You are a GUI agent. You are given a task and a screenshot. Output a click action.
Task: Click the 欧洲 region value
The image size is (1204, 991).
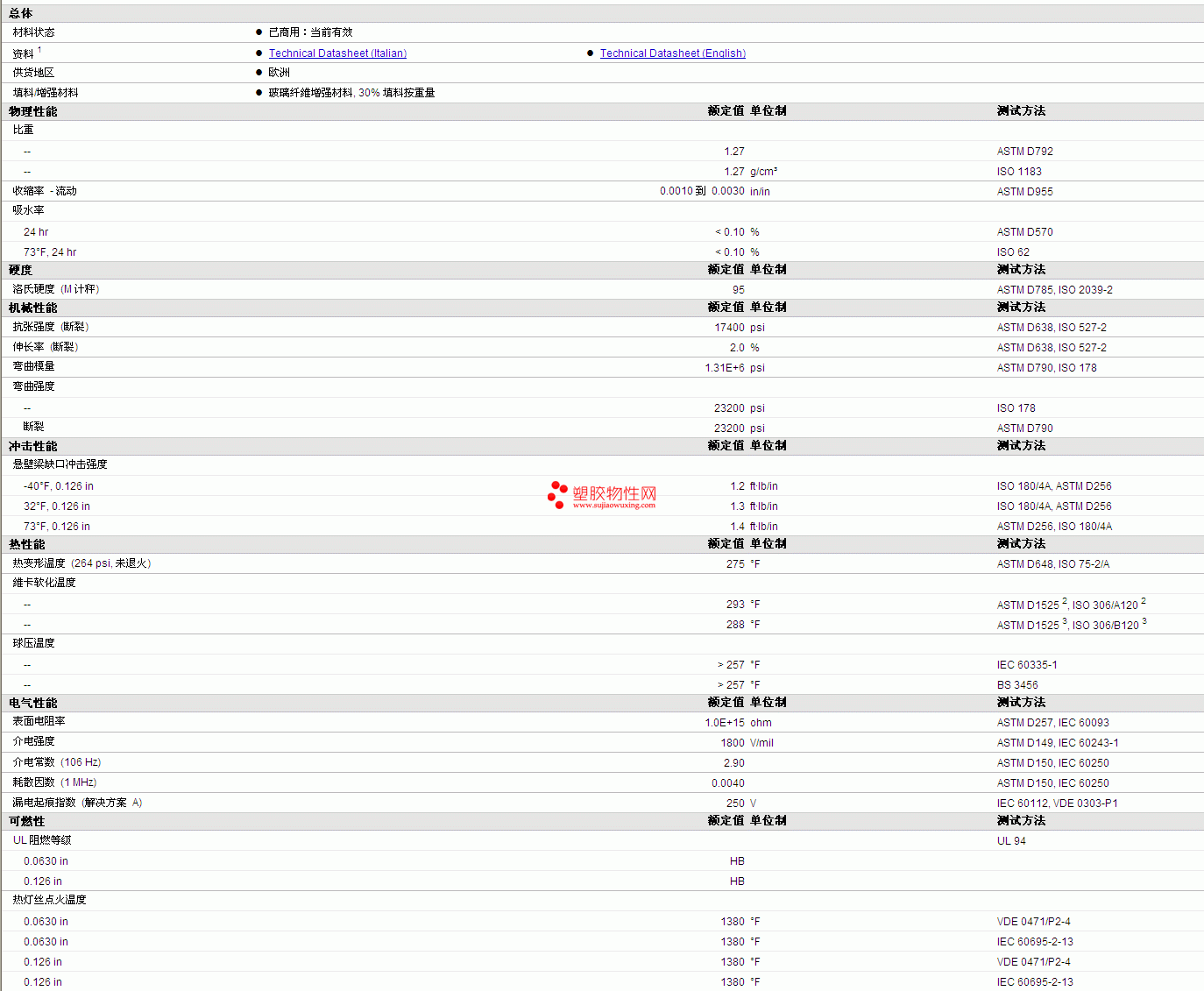[x=279, y=73]
